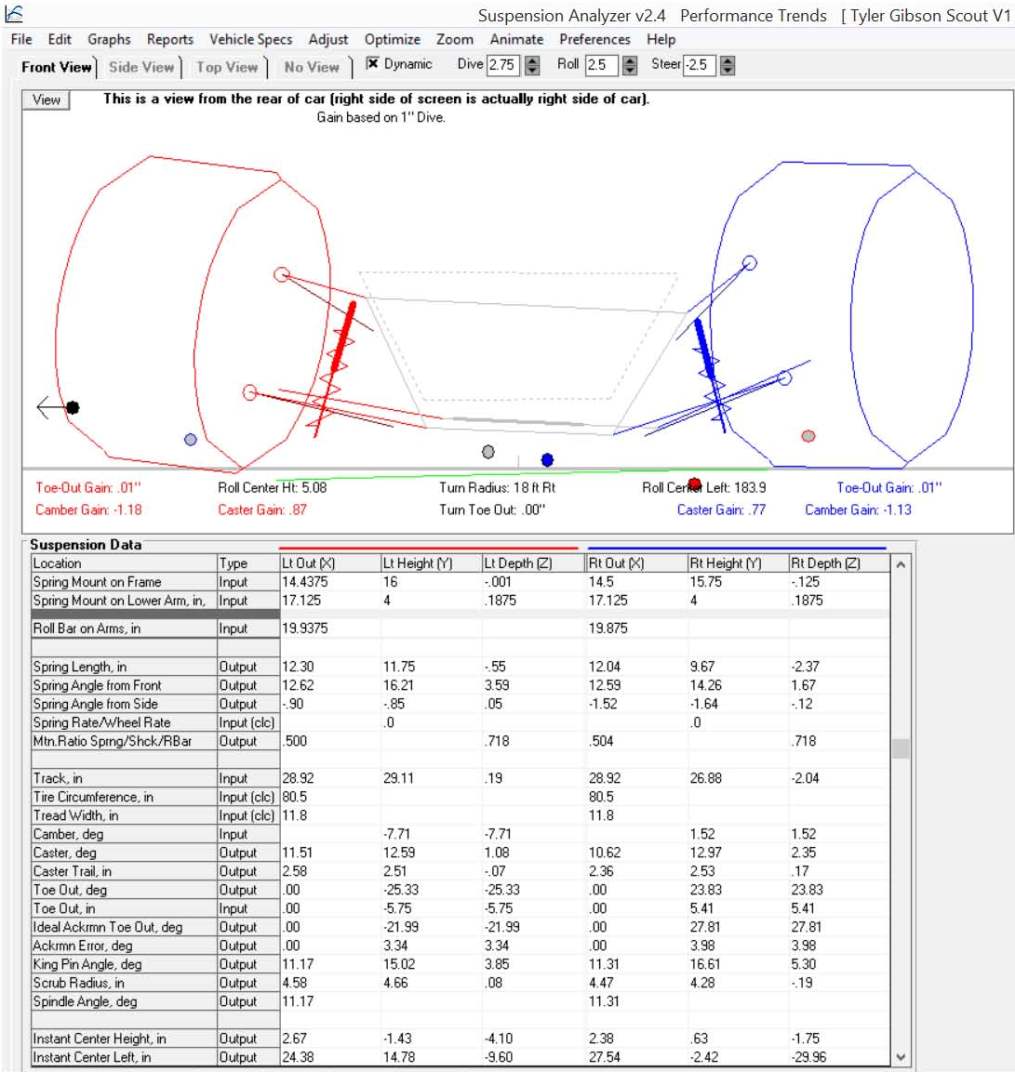Click the black tire-contact dot on left wheel

(72, 407)
